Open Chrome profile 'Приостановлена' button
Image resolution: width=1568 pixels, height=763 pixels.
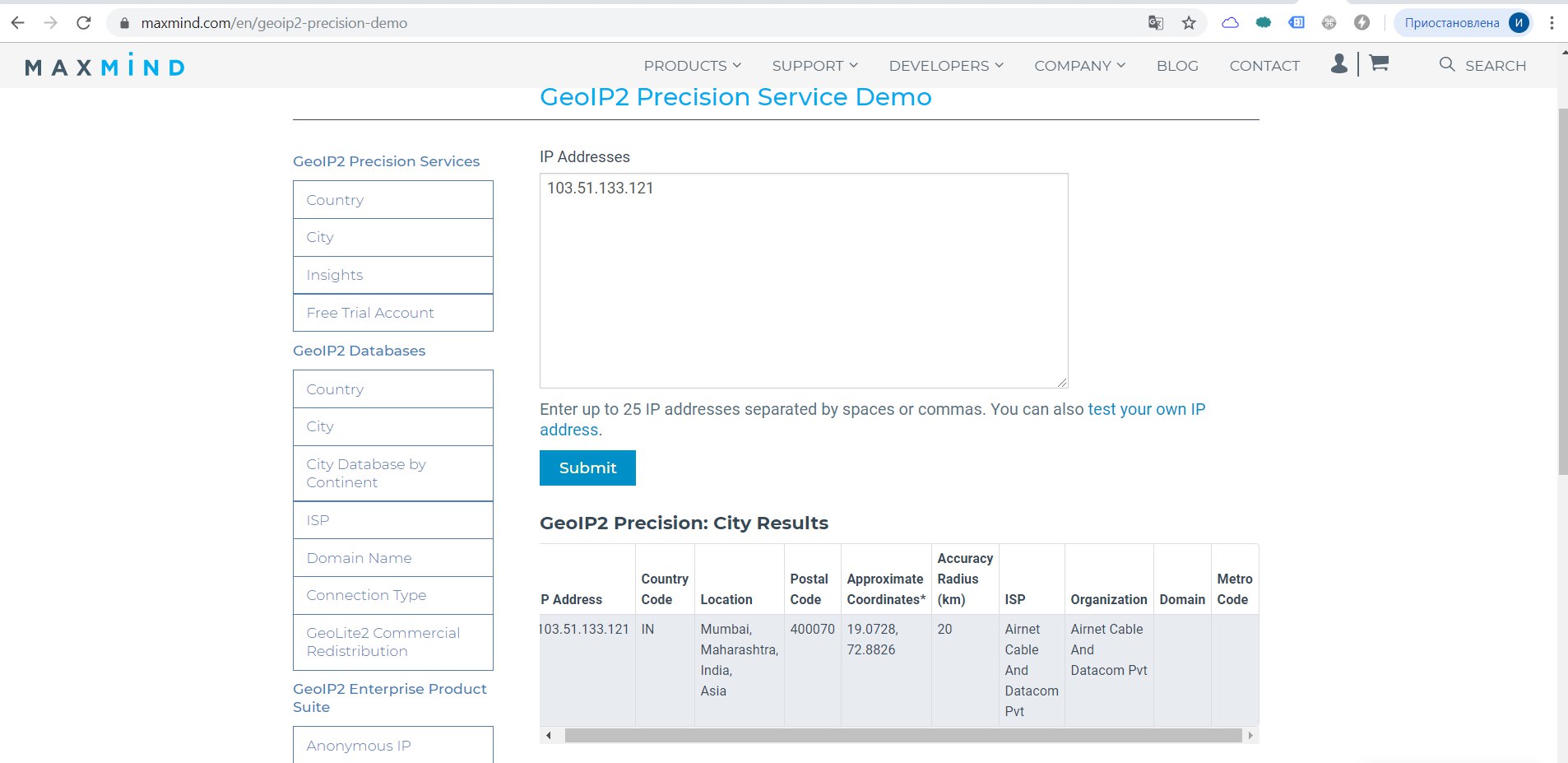point(1464,23)
